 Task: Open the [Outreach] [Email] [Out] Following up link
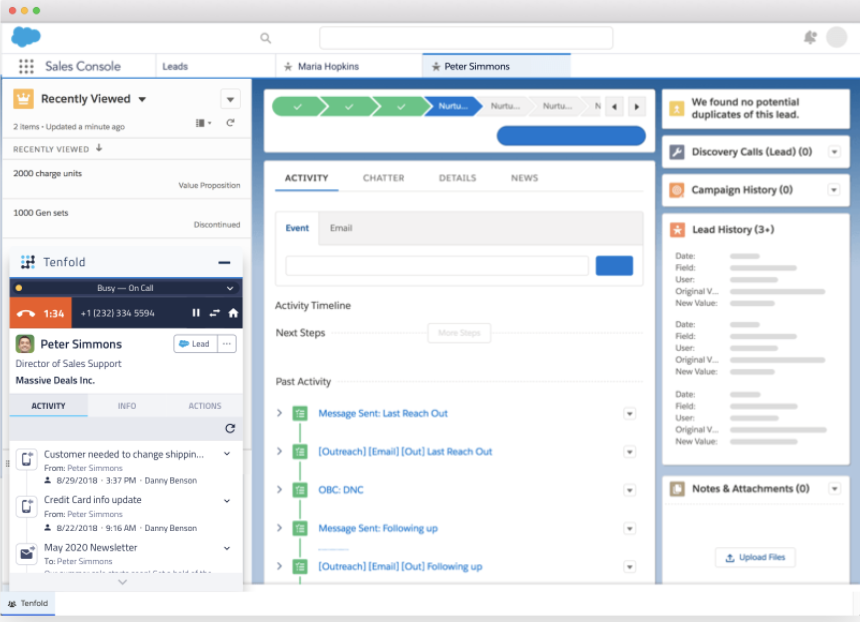pos(400,567)
